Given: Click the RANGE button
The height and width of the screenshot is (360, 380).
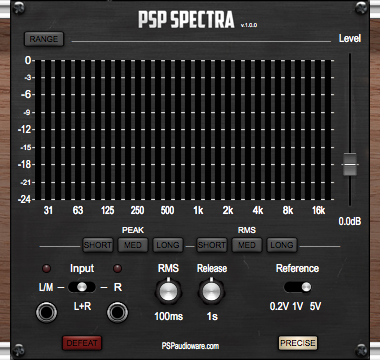Looking at the screenshot, I should [x=44, y=39].
